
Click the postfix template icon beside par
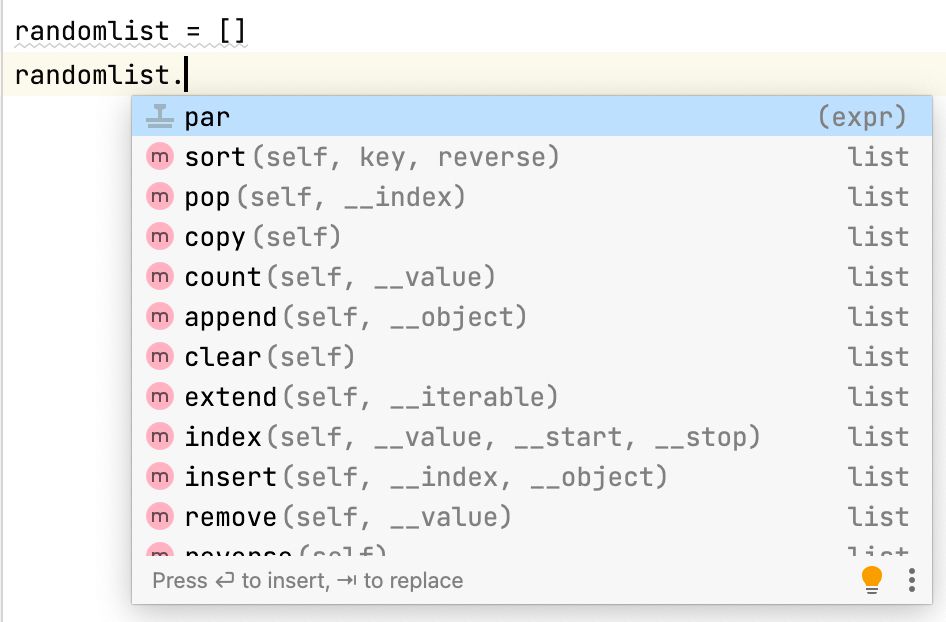point(160,116)
